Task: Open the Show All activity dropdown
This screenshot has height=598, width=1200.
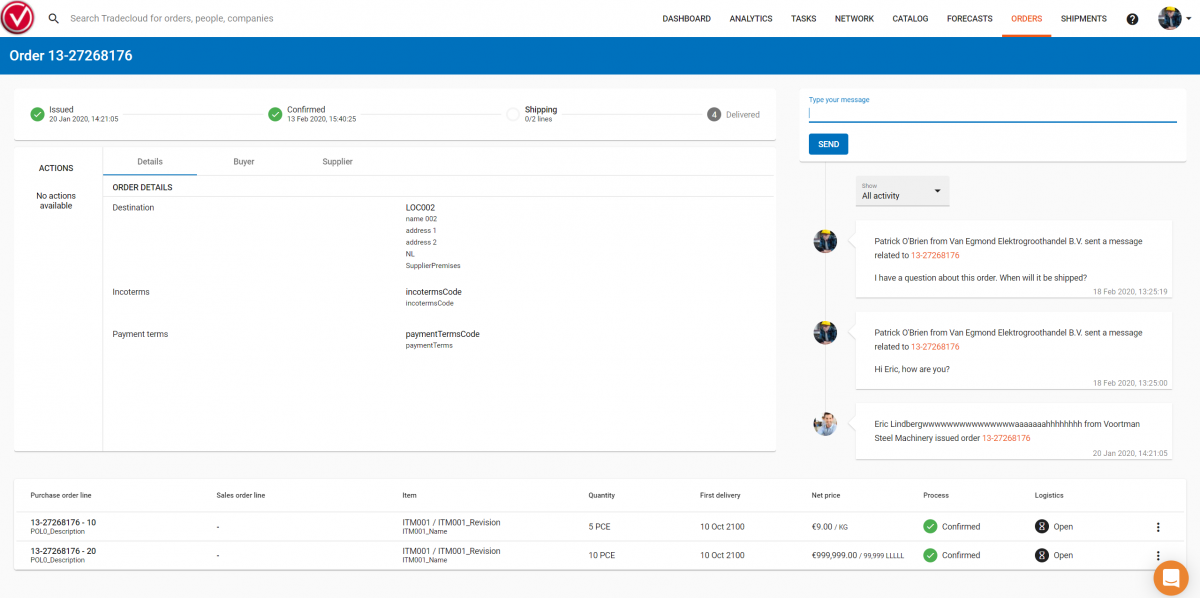Action: (x=901, y=191)
